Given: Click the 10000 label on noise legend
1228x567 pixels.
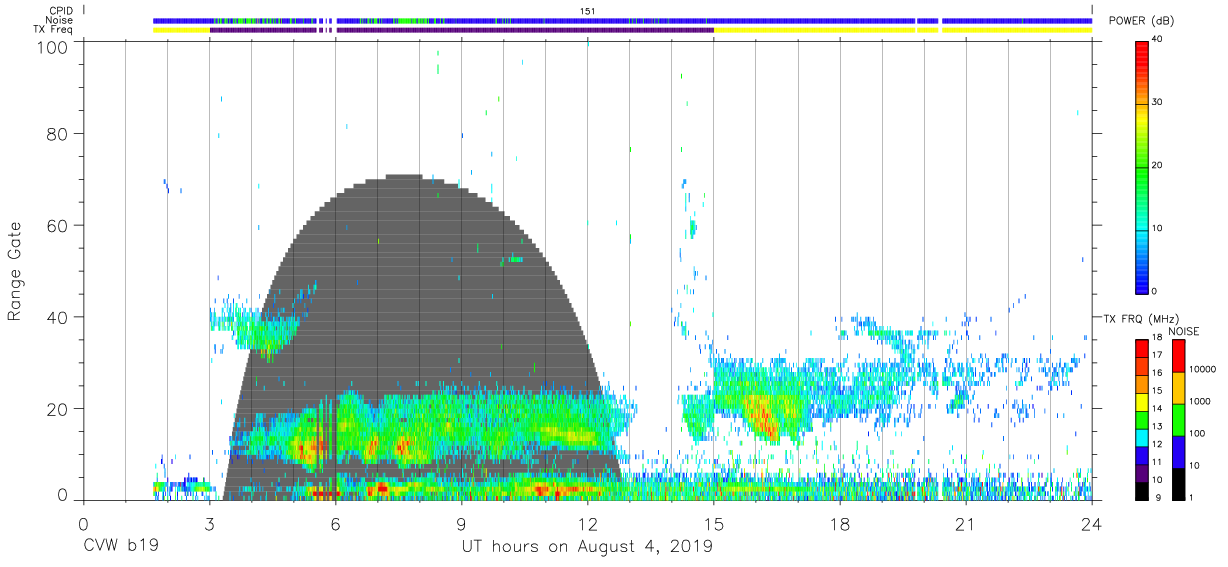Looking at the screenshot, I should [1202, 369].
